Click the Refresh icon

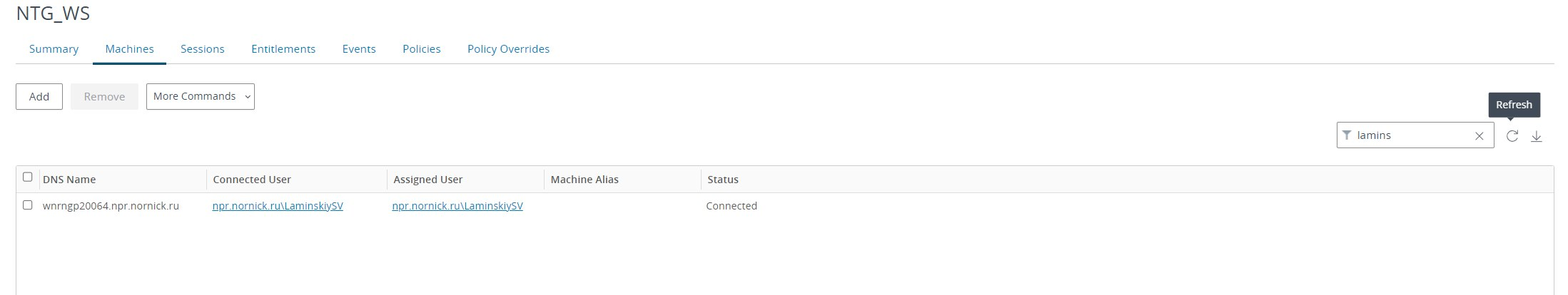click(1512, 136)
